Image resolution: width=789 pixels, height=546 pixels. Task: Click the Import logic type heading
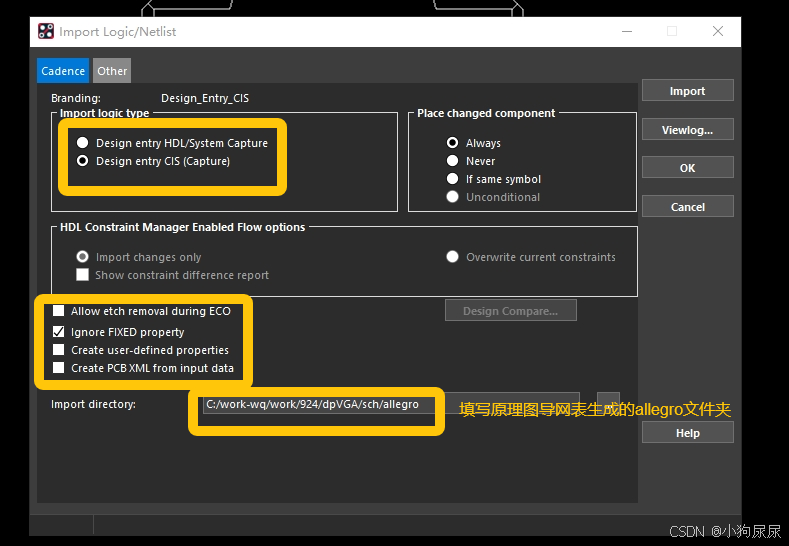click(105, 113)
